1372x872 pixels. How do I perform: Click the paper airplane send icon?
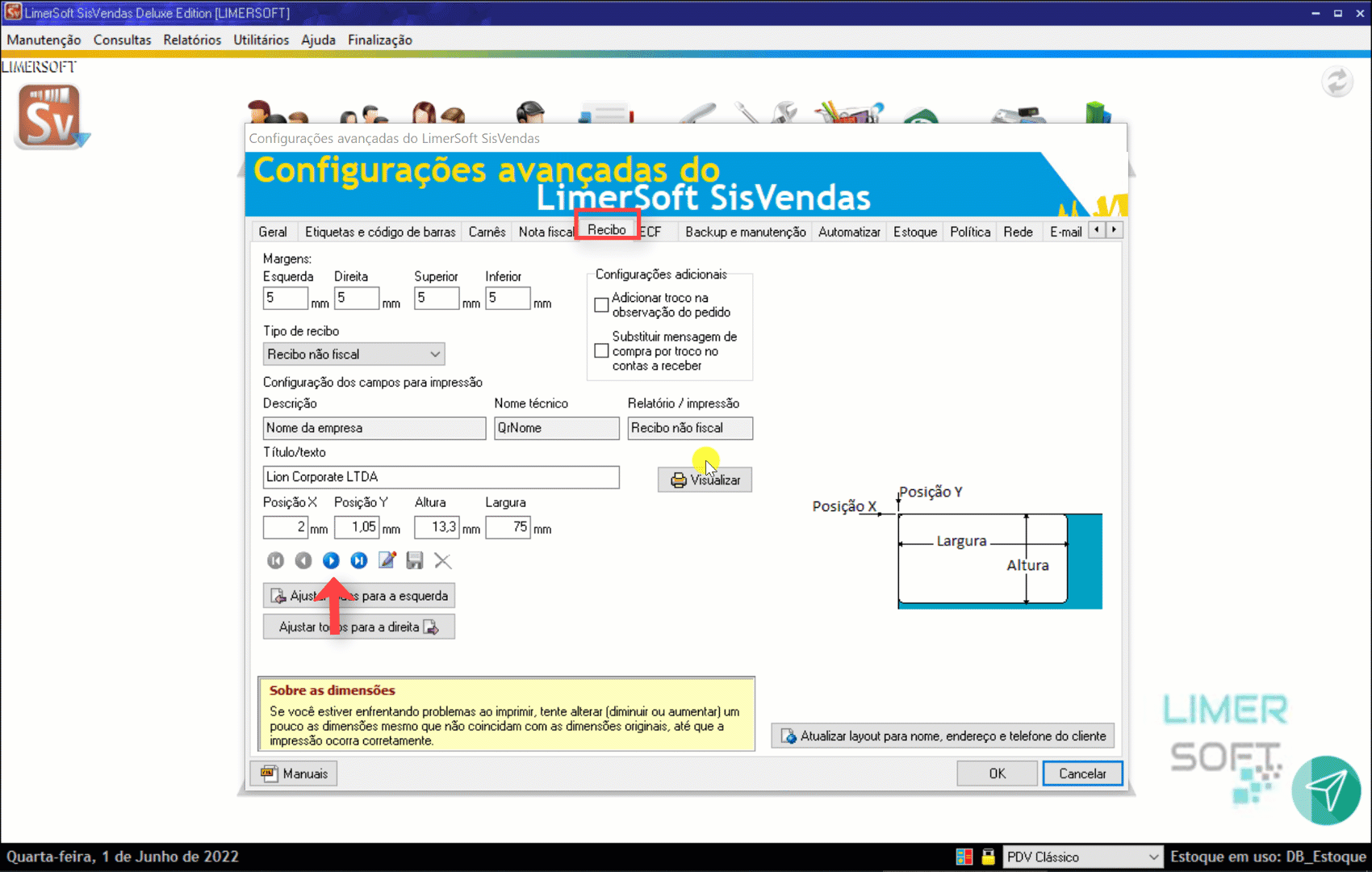[1326, 790]
